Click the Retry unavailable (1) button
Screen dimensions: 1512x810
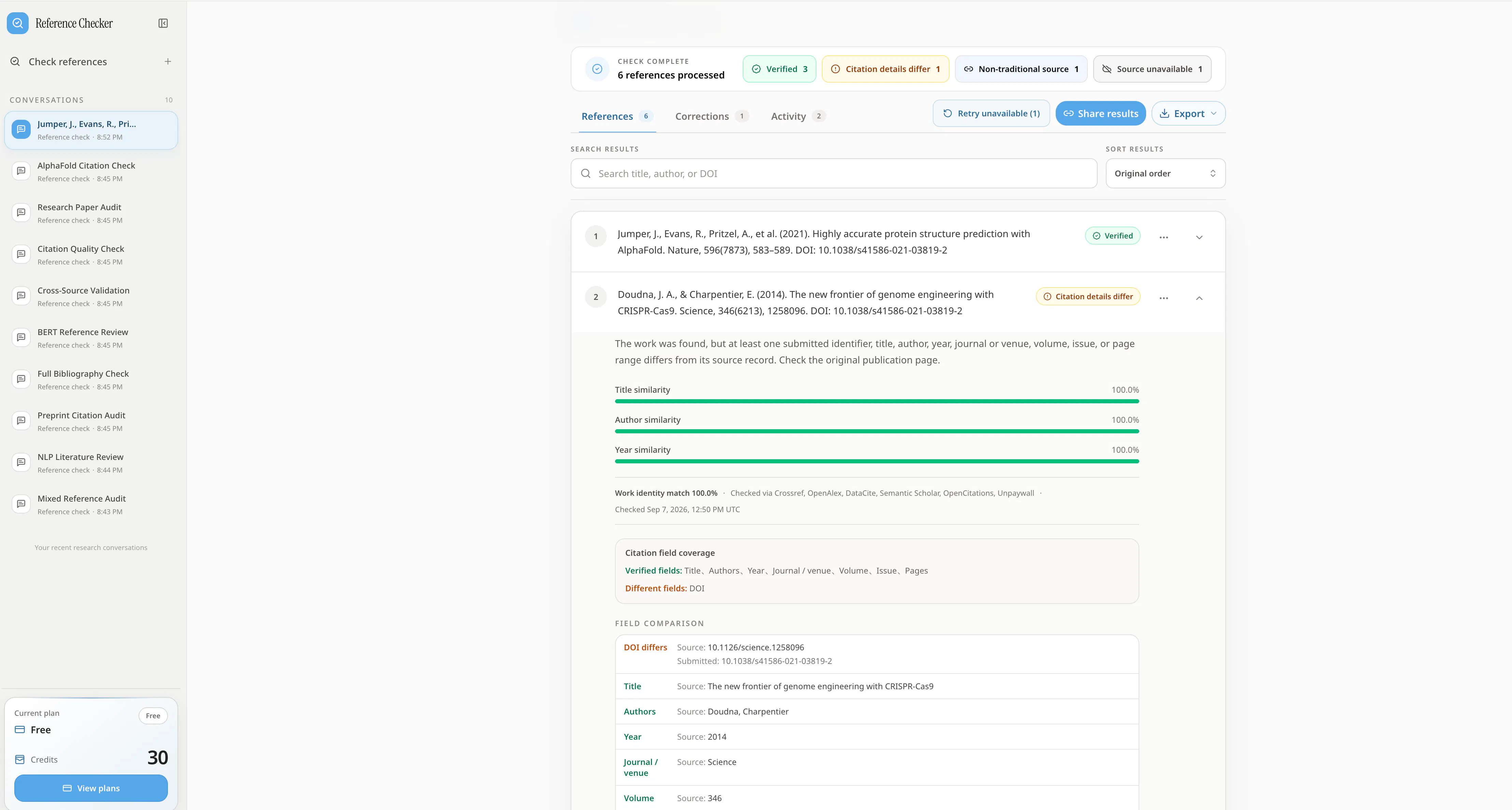point(991,114)
